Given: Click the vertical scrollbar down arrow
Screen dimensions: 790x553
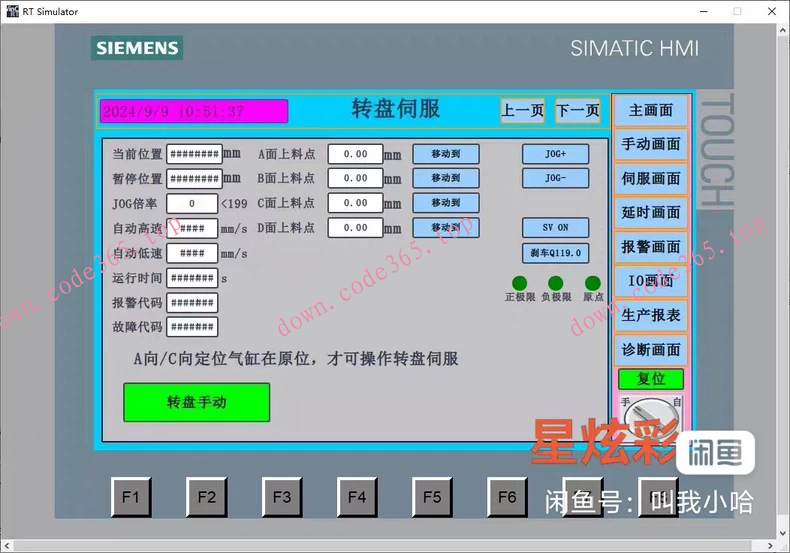Looking at the screenshot, I should click(783, 532).
